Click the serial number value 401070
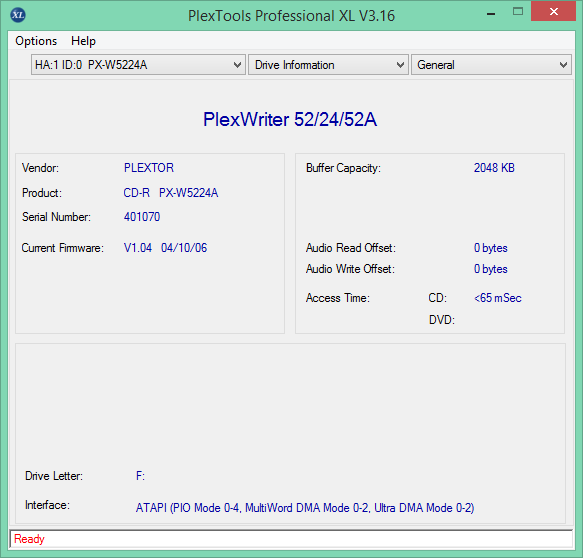Viewport: 583px width, 558px height. (x=142, y=217)
